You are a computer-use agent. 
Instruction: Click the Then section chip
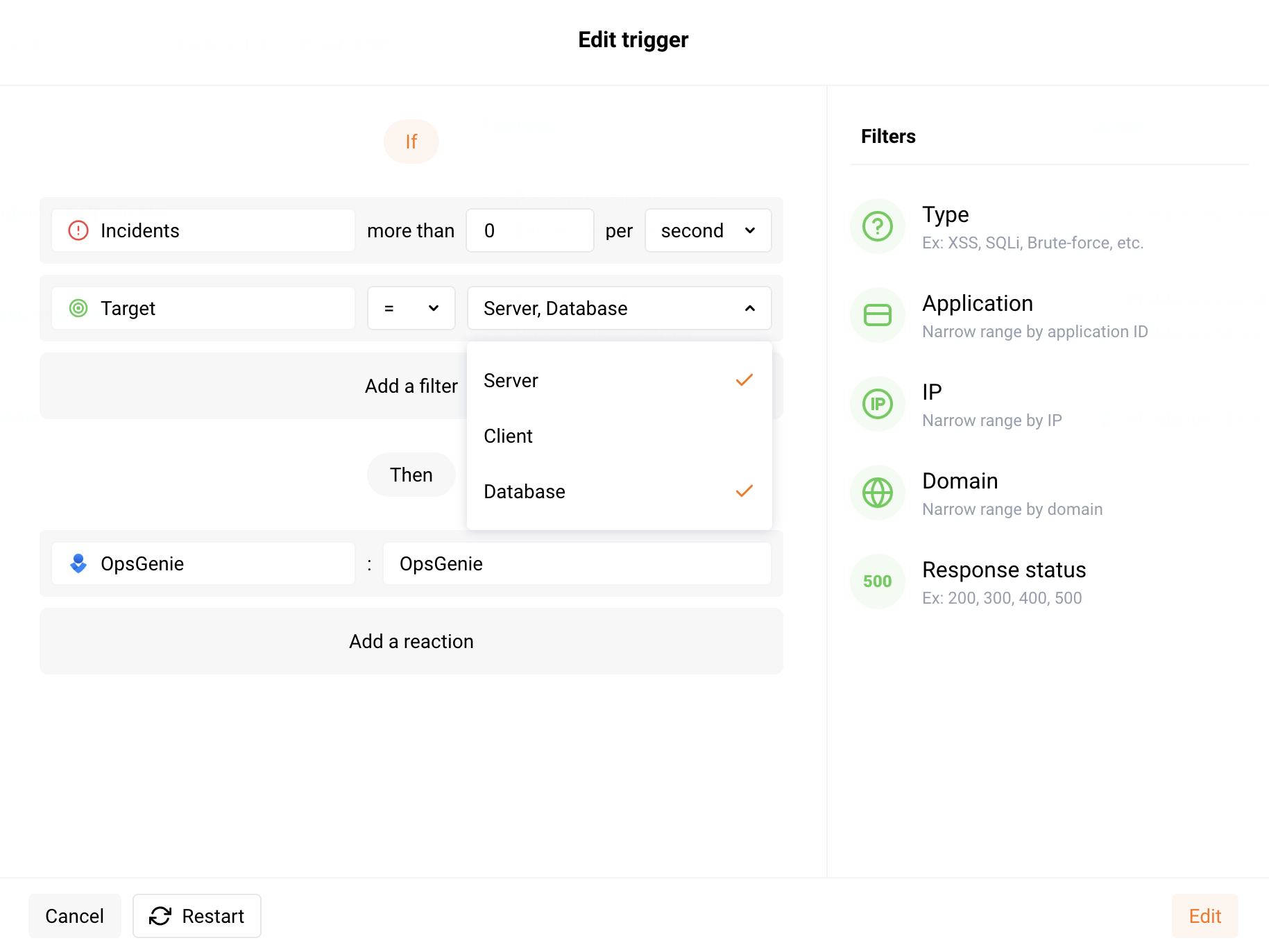pyautogui.click(x=411, y=475)
